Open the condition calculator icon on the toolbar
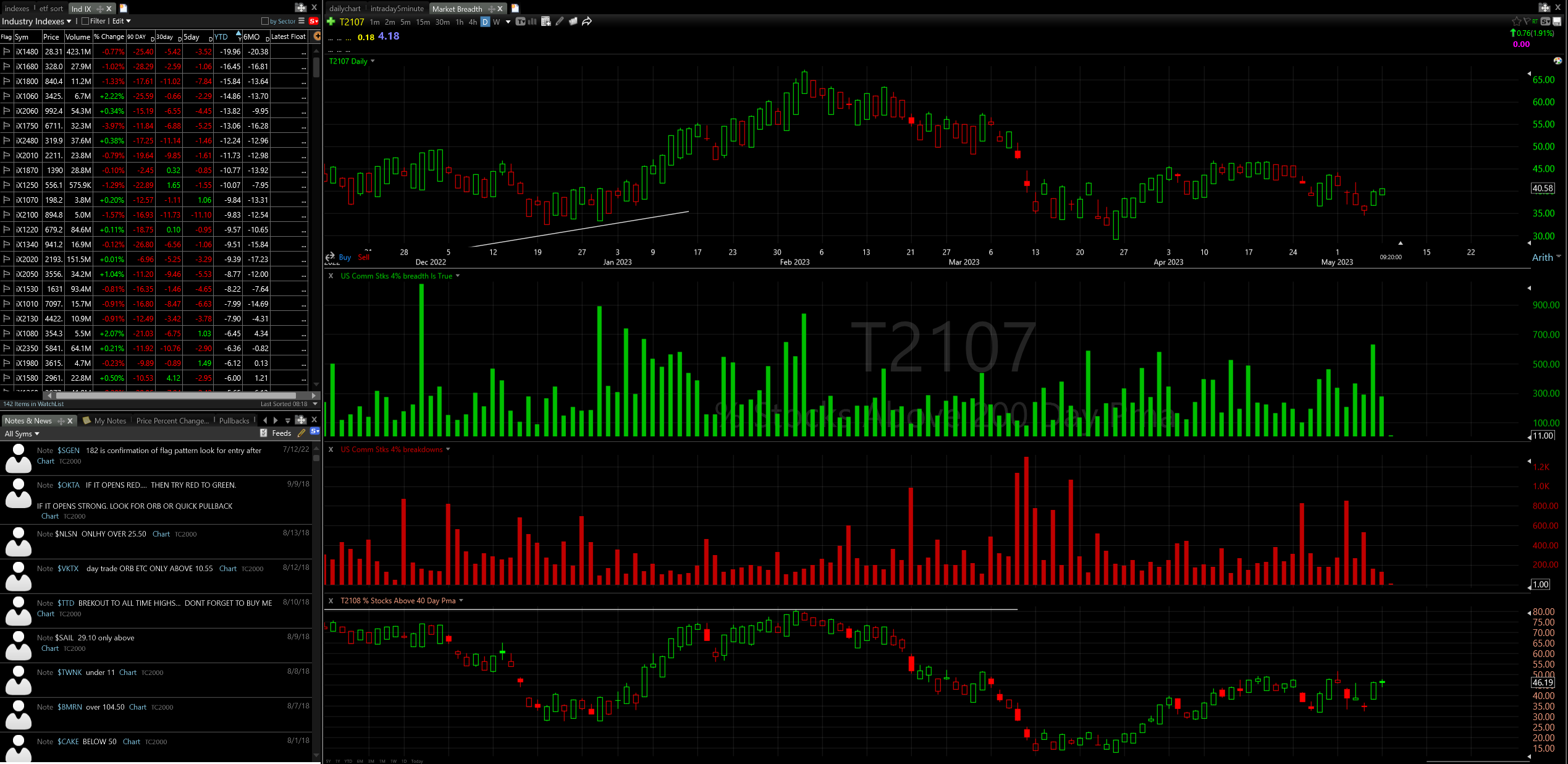The image size is (1568, 764). 546,22
